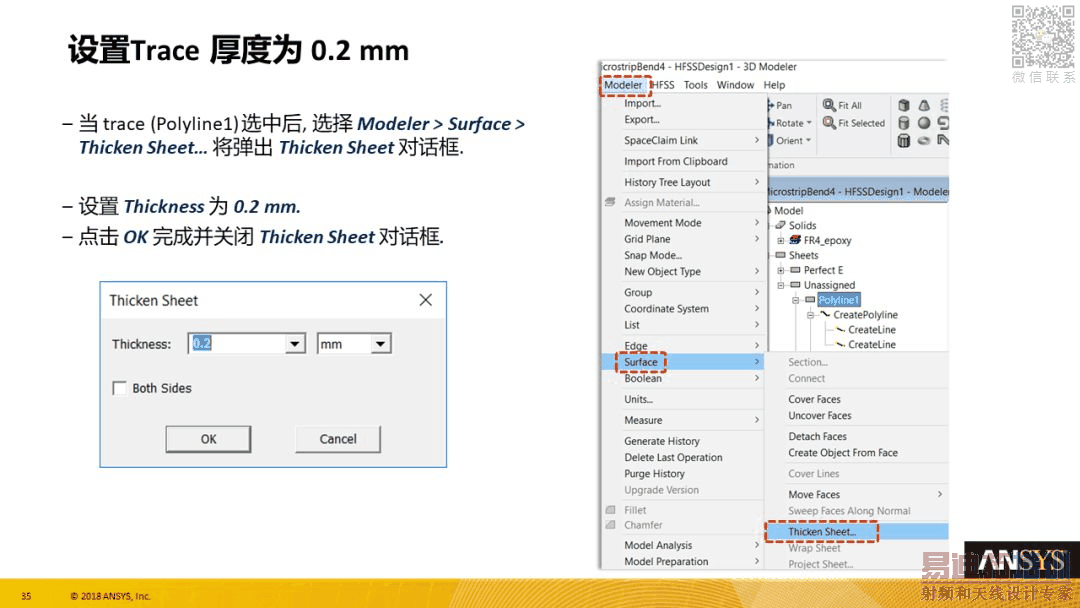Open the Rotate dropdown arrow

point(809,123)
